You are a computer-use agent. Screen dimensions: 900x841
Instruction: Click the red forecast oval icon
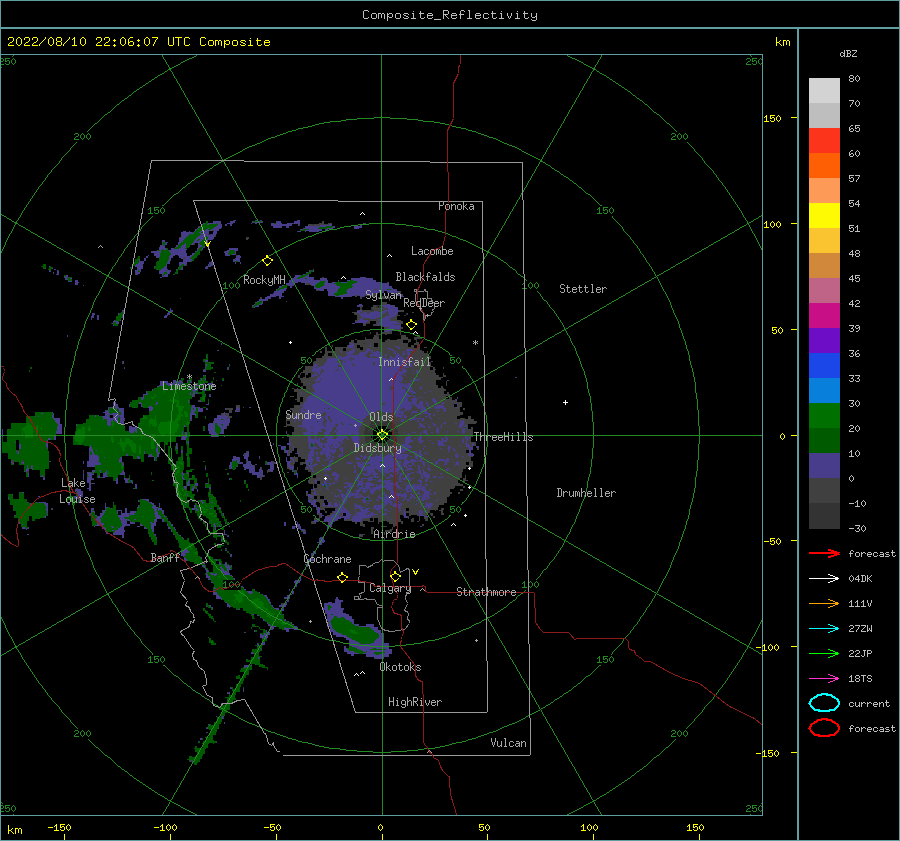point(824,728)
